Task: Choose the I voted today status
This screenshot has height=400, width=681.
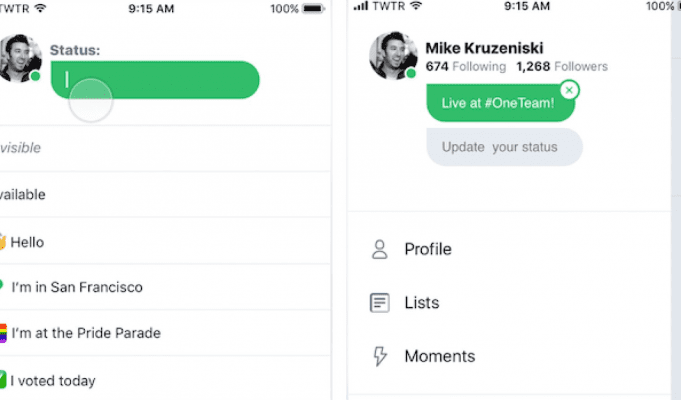Action: pyautogui.click(x=165, y=380)
